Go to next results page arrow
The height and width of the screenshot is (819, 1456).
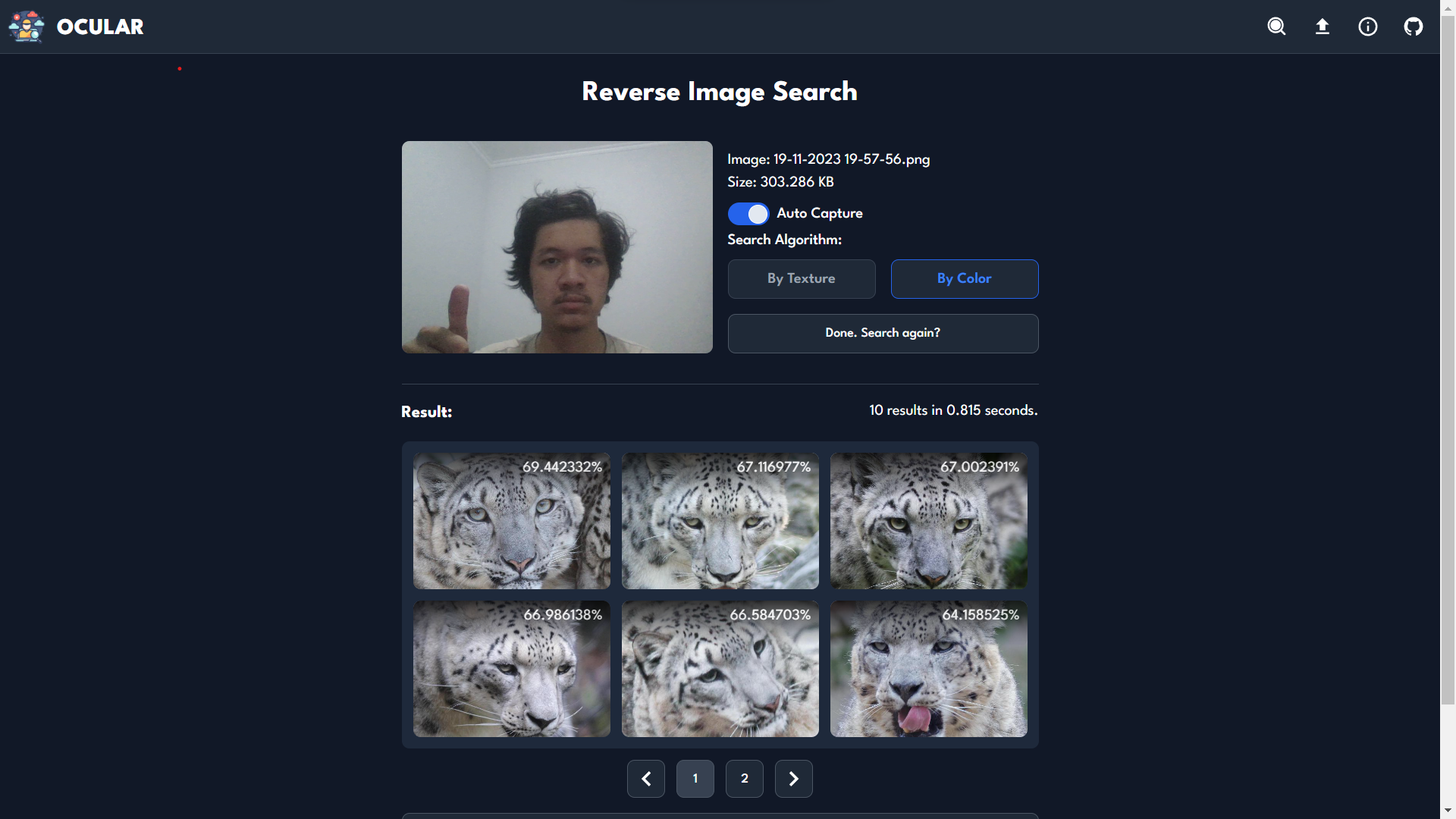pos(793,779)
